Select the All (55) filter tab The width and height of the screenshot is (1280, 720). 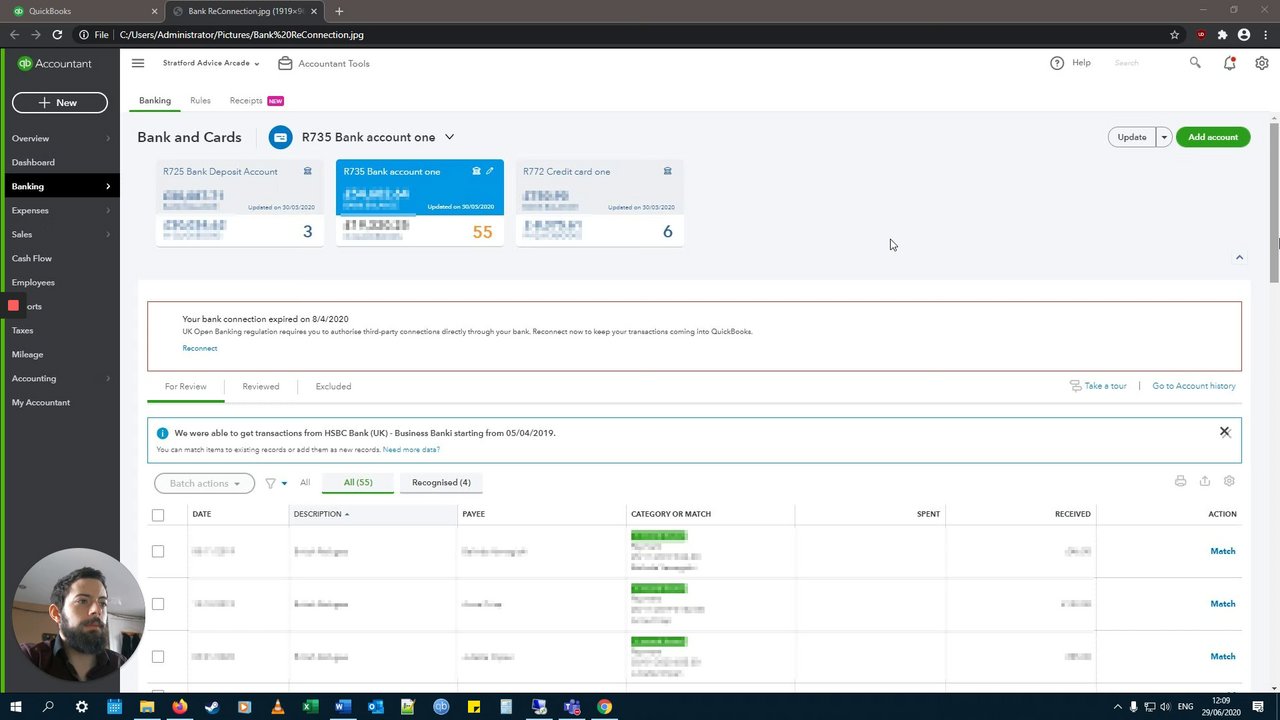pyautogui.click(x=358, y=482)
